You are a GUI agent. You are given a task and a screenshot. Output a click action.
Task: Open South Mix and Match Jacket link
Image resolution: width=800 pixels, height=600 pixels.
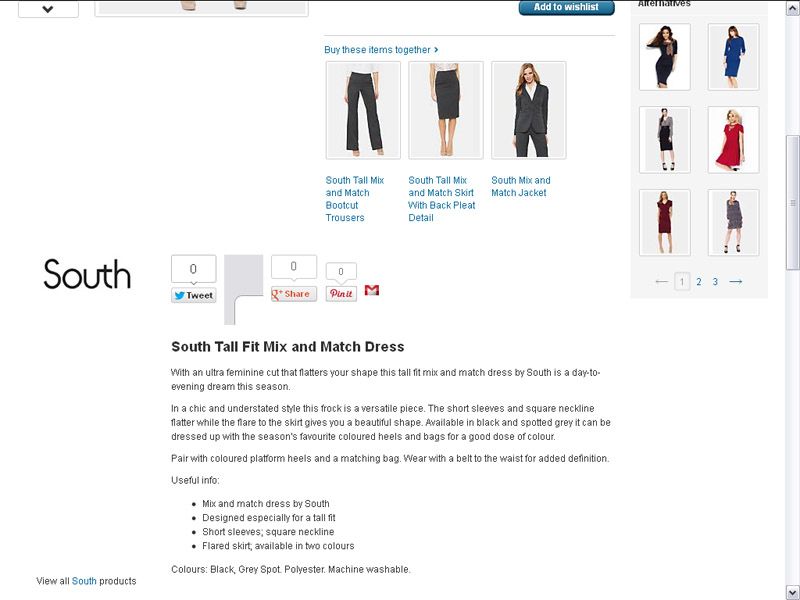click(521, 187)
